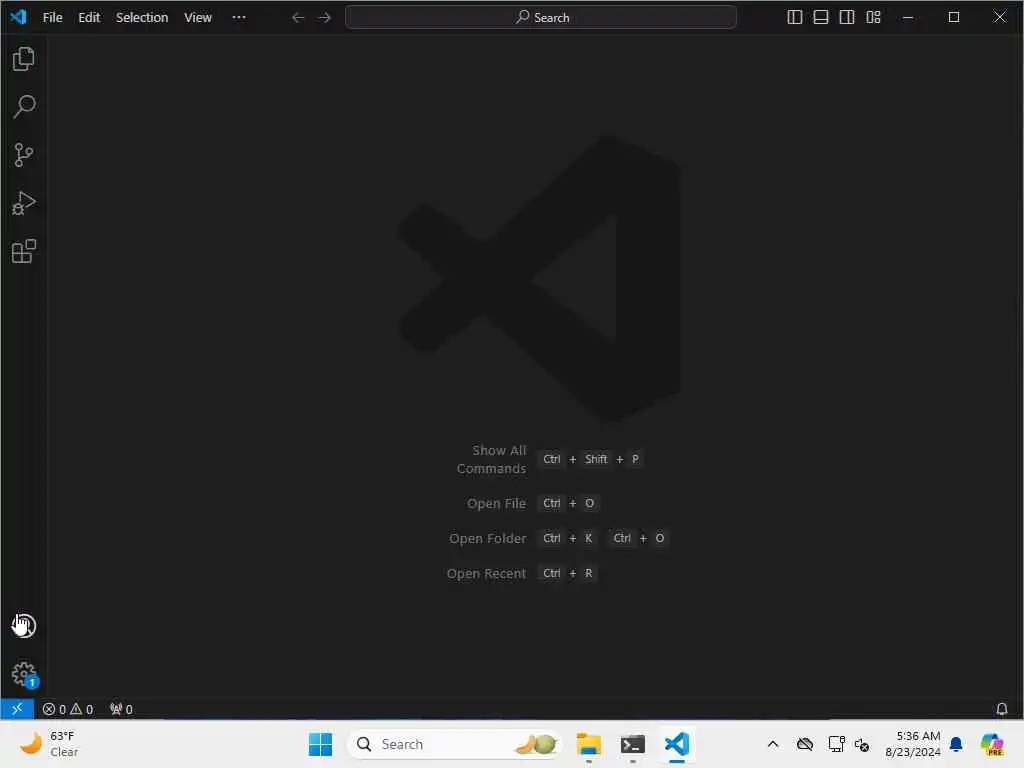Toggle the primary side bar layout icon
This screenshot has width=1024, height=768.
tap(794, 18)
